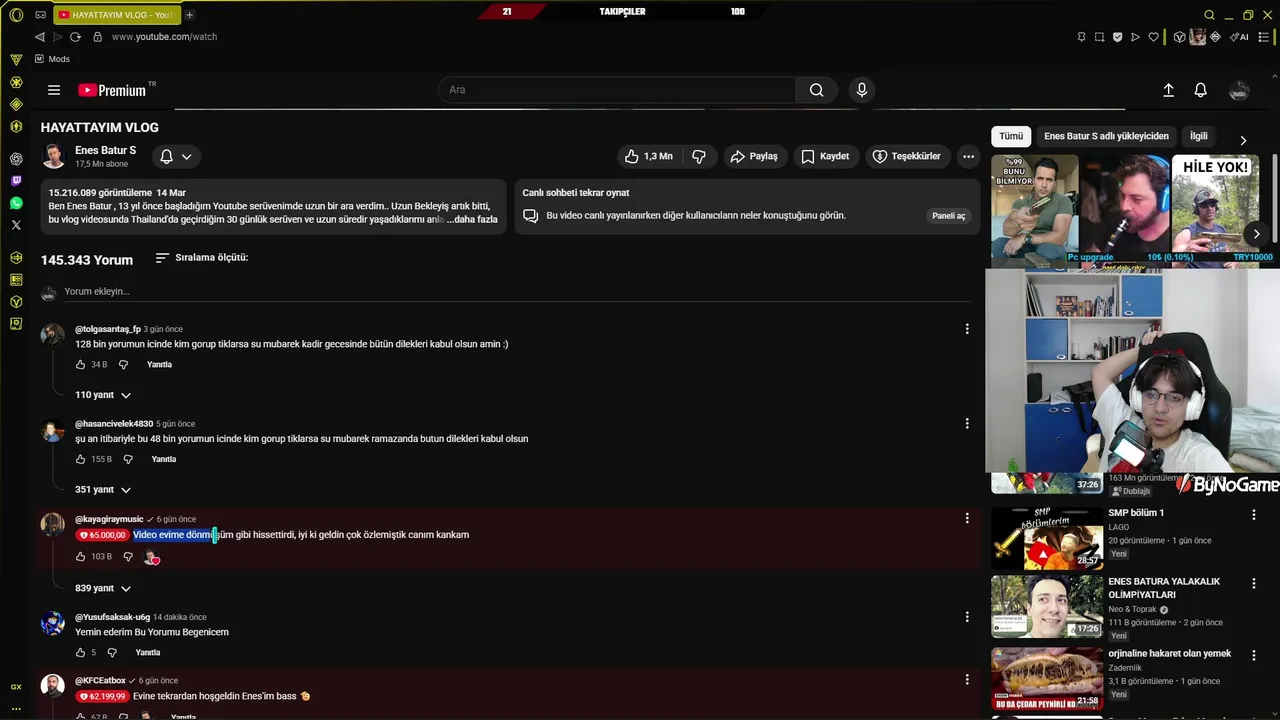This screenshot has width=1280, height=720.
Task: Dislike kayagiraymusic's comment
Action: pos(127,557)
